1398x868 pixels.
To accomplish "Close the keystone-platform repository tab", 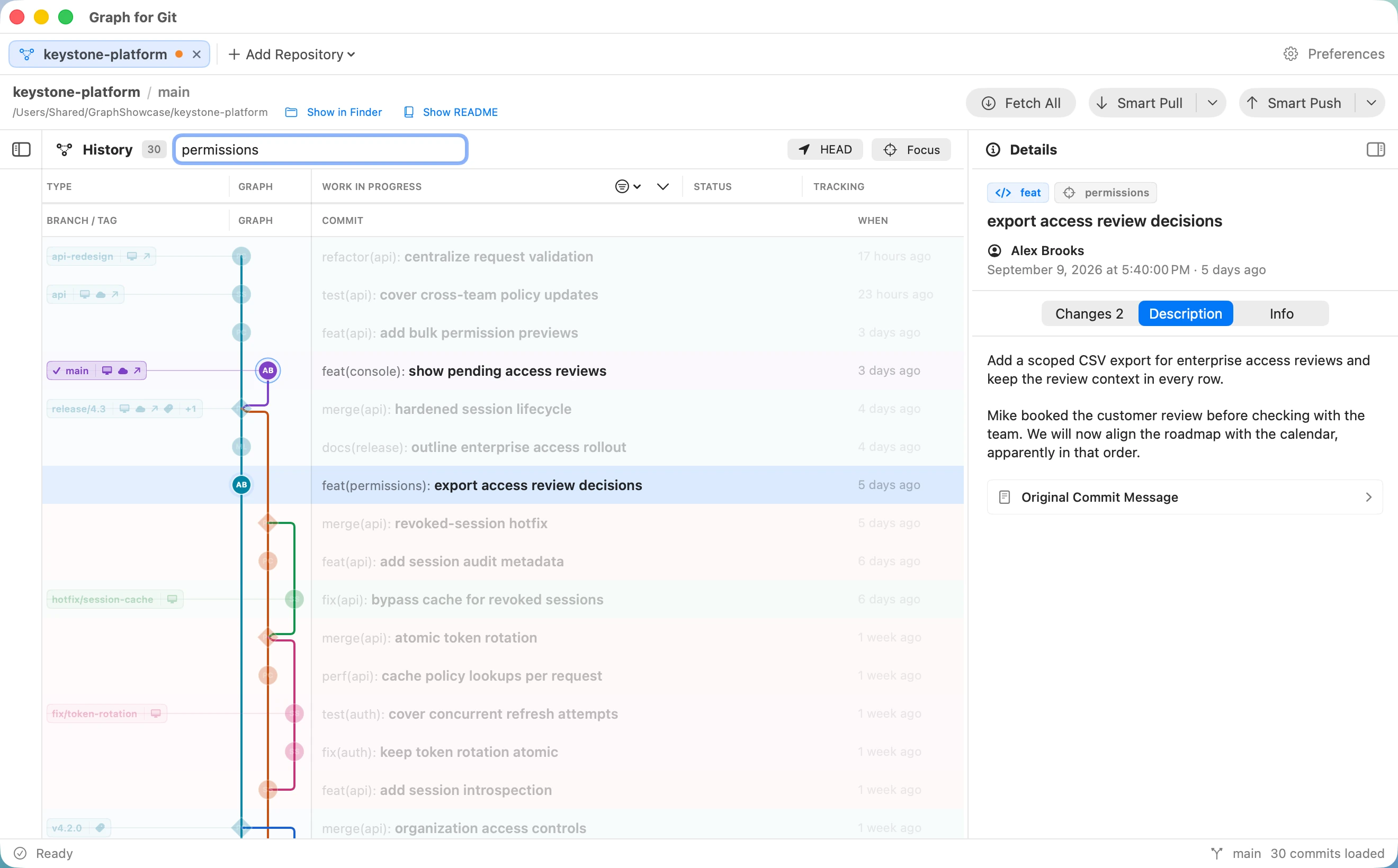I will (x=196, y=55).
